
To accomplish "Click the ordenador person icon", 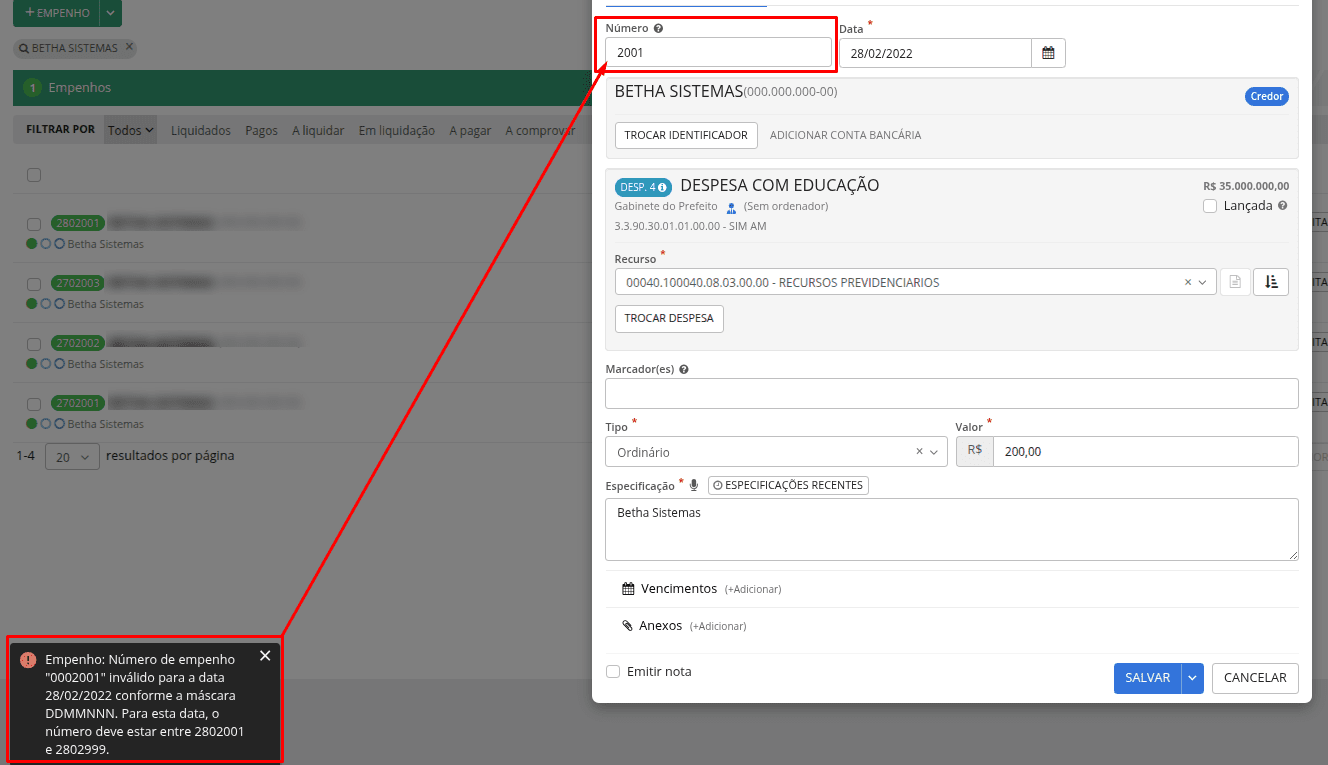I will click(x=731, y=207).
